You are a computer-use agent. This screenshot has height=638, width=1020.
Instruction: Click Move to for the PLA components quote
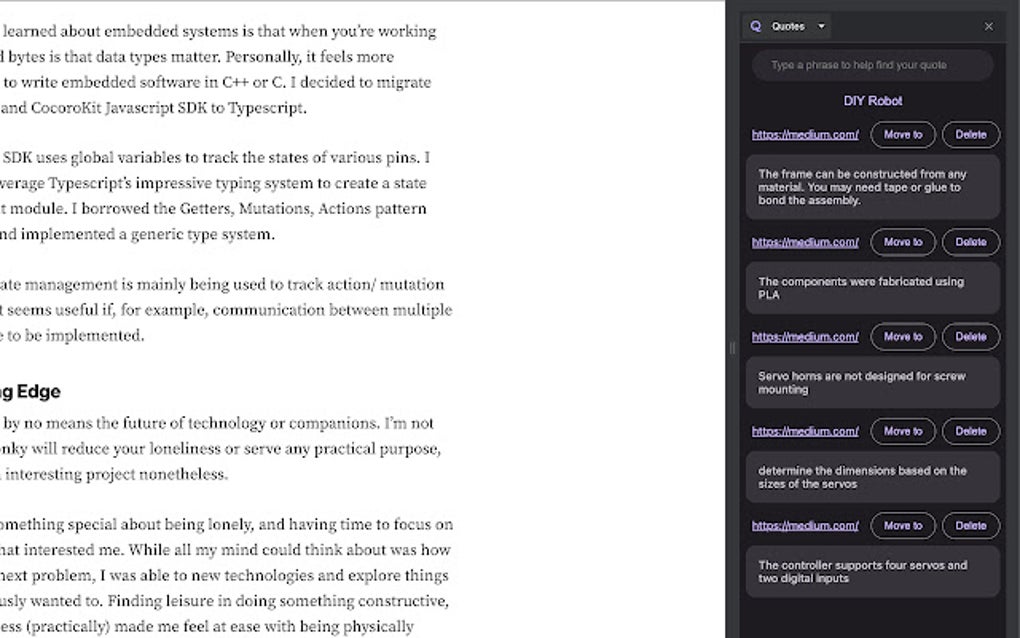(903, 242)
